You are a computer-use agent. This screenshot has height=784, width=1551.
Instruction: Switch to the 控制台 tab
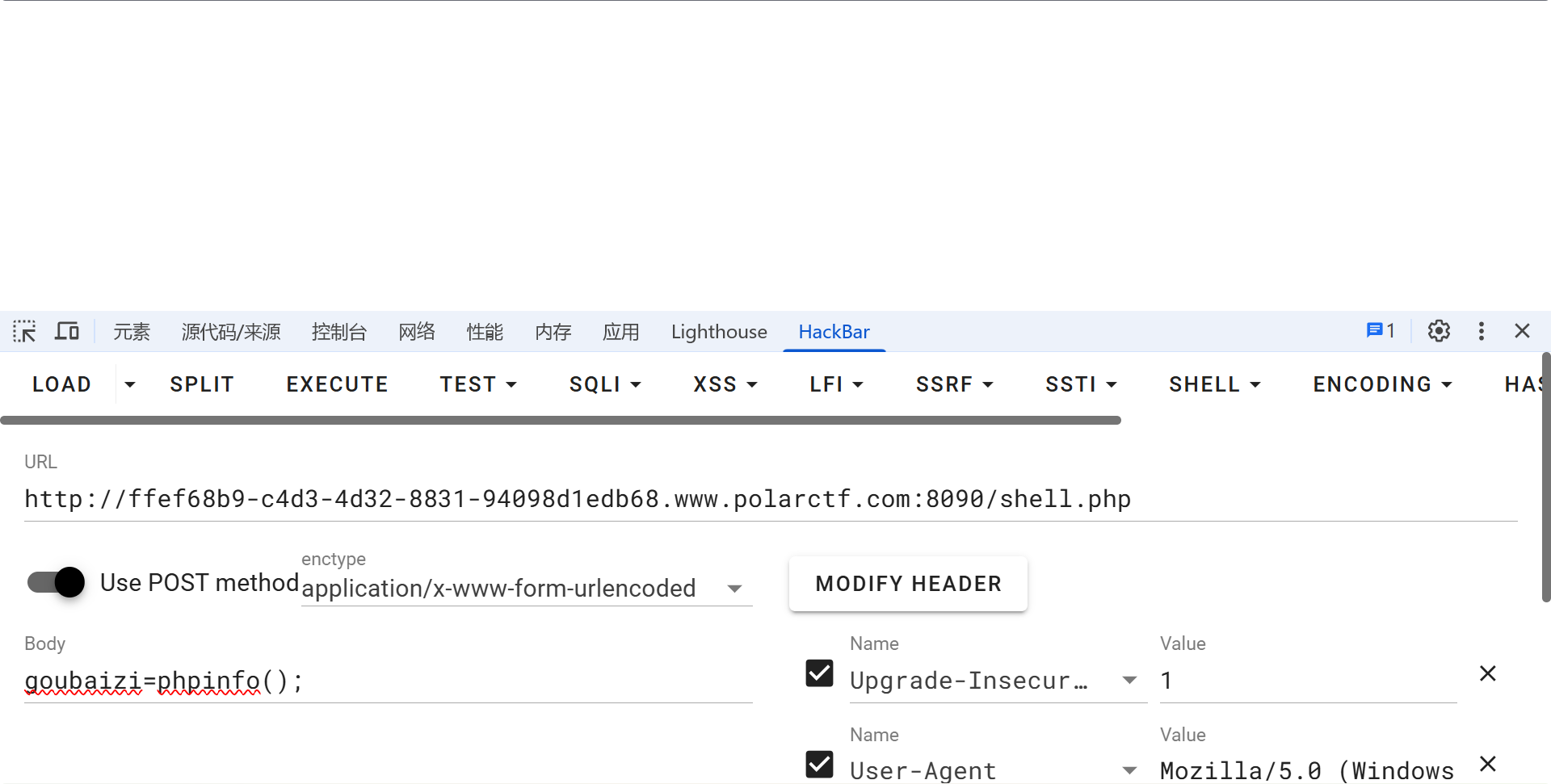339,332
